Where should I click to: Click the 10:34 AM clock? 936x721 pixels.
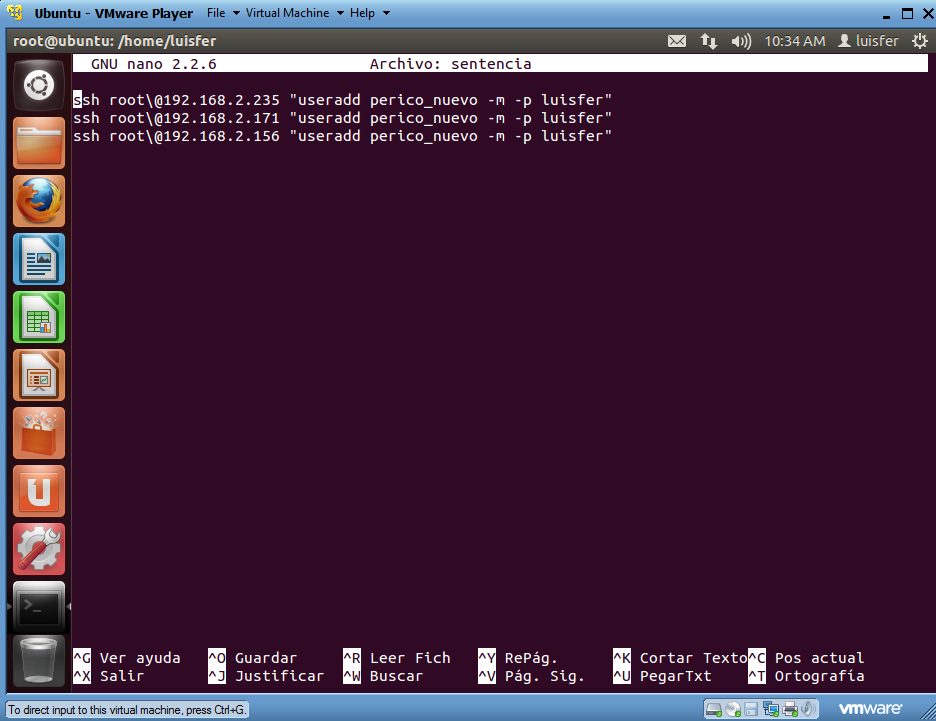tap(794, 41)
